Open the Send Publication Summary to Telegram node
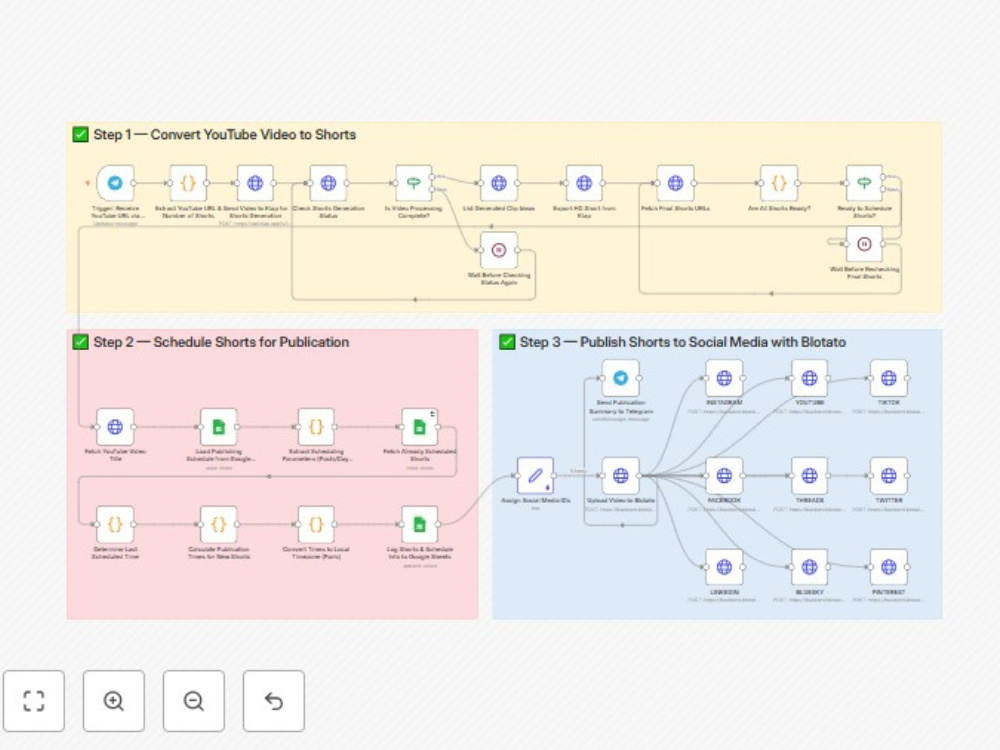This screenshot has height=750, width=1000. [621, 378]
